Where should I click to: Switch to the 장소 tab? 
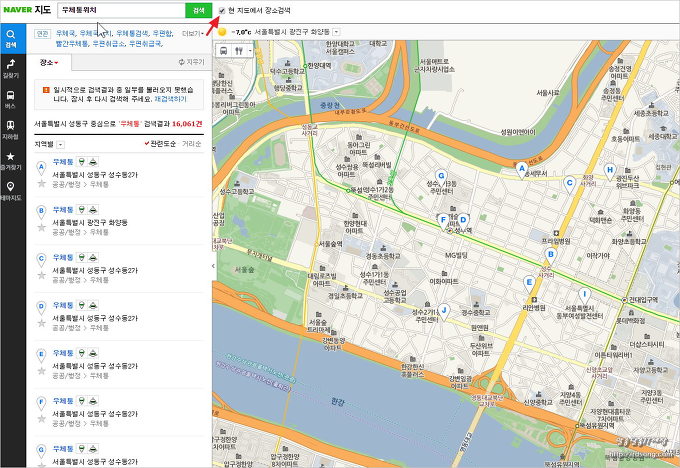click(49, 62)
